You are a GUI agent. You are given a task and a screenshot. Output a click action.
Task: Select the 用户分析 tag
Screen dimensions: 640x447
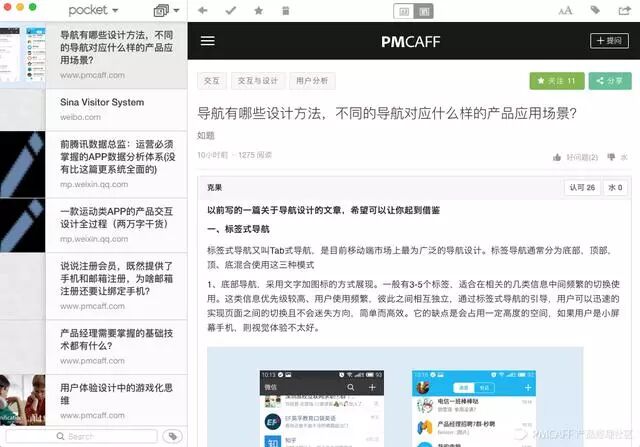312,81
